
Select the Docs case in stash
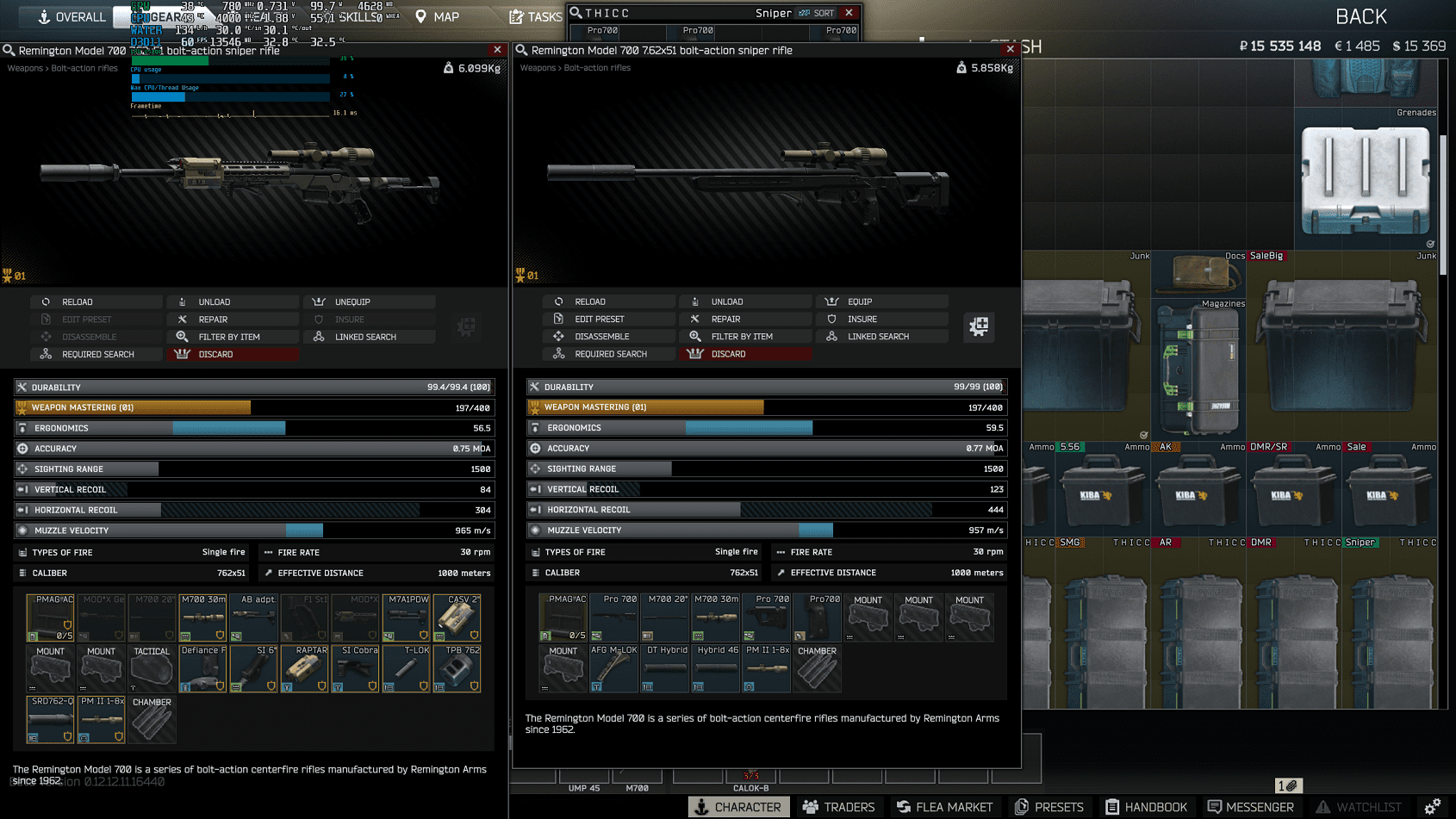tap(1199, 274)
